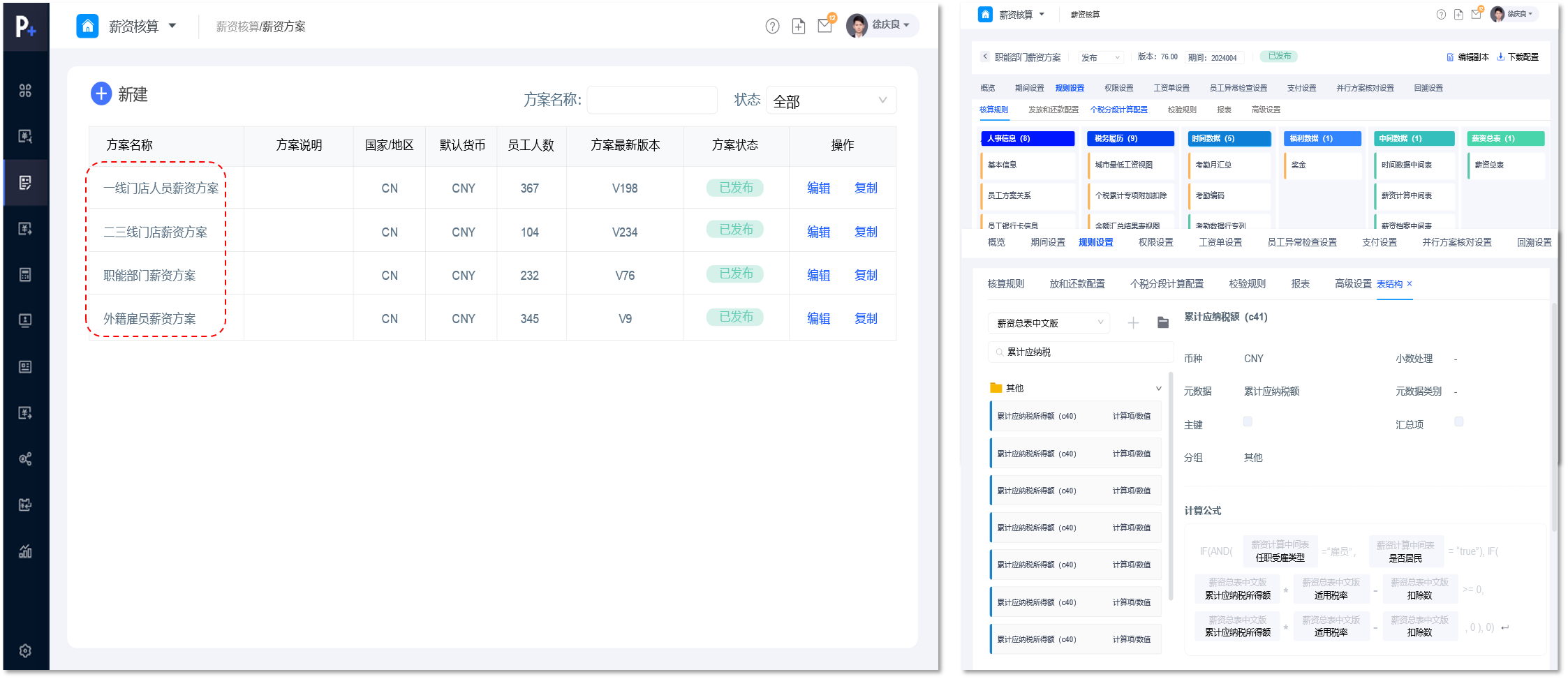
Task: Open the 薪资总表中文版 dropdown
Action: pos(1049,322)
